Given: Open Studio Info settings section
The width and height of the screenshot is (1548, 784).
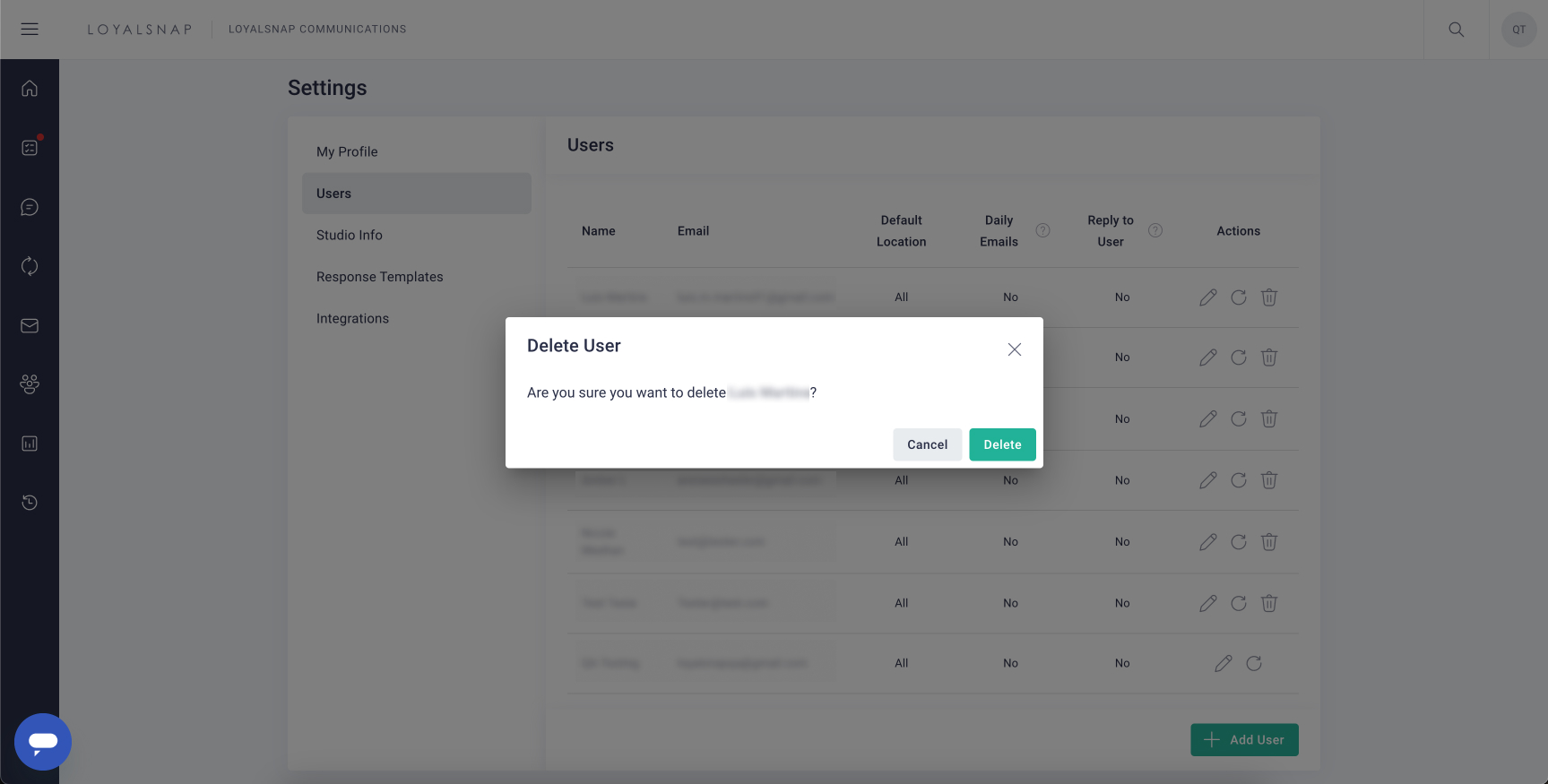Looking at the screenshot, I should point(417,235).
